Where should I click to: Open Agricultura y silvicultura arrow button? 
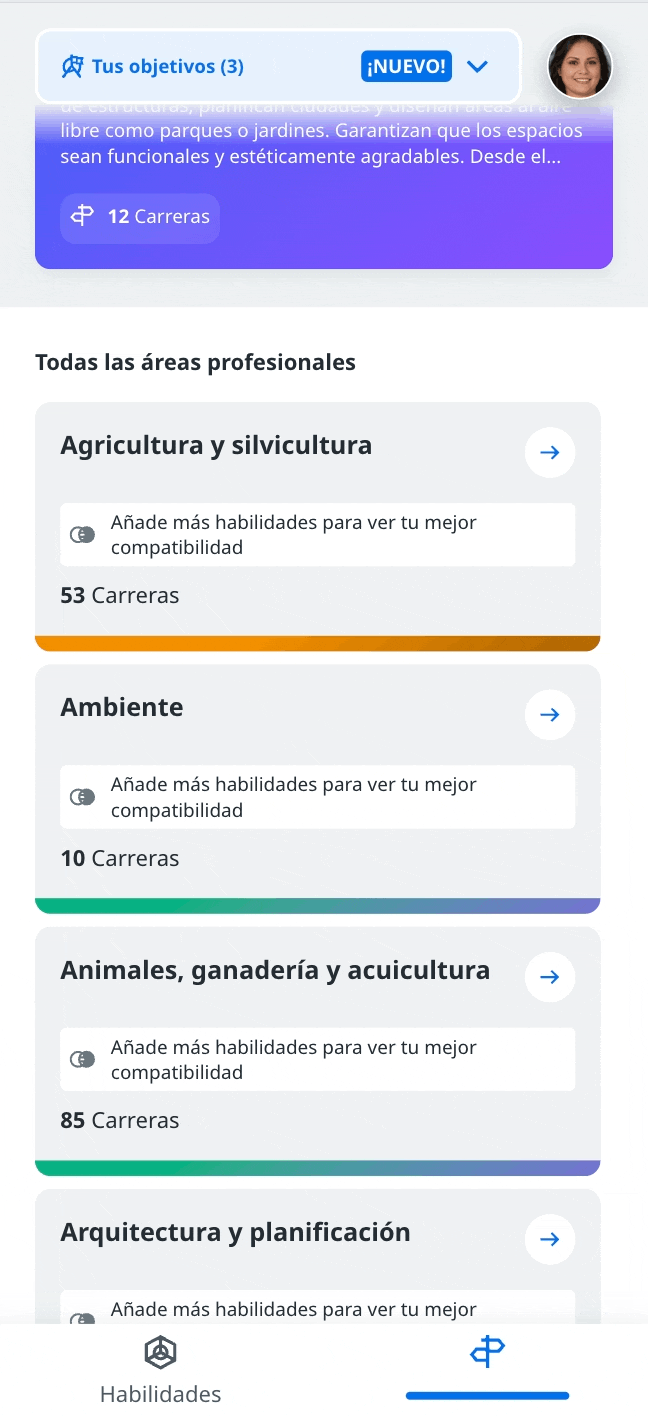[550, 452]
